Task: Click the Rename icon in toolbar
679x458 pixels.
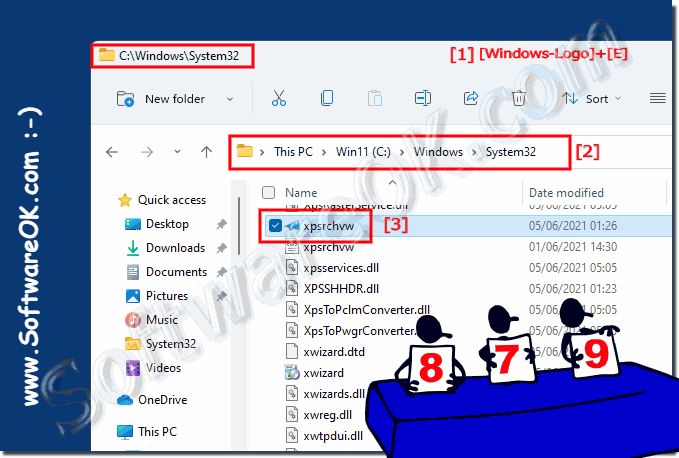Action: (x=423, y=98)
